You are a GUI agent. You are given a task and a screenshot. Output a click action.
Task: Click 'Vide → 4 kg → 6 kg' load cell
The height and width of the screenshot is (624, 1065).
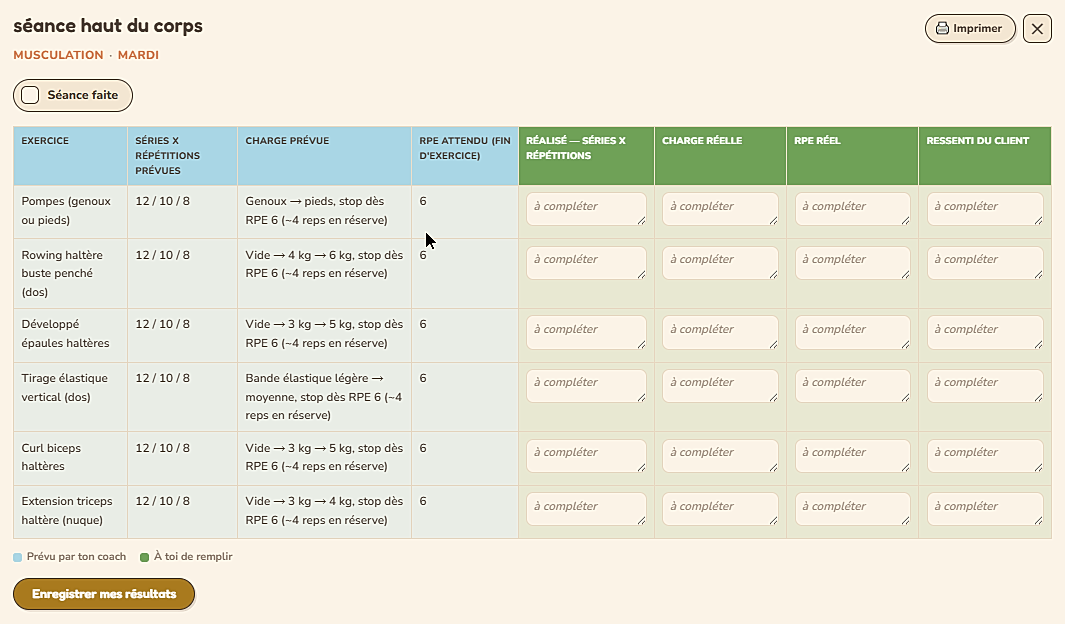(325, 274)
